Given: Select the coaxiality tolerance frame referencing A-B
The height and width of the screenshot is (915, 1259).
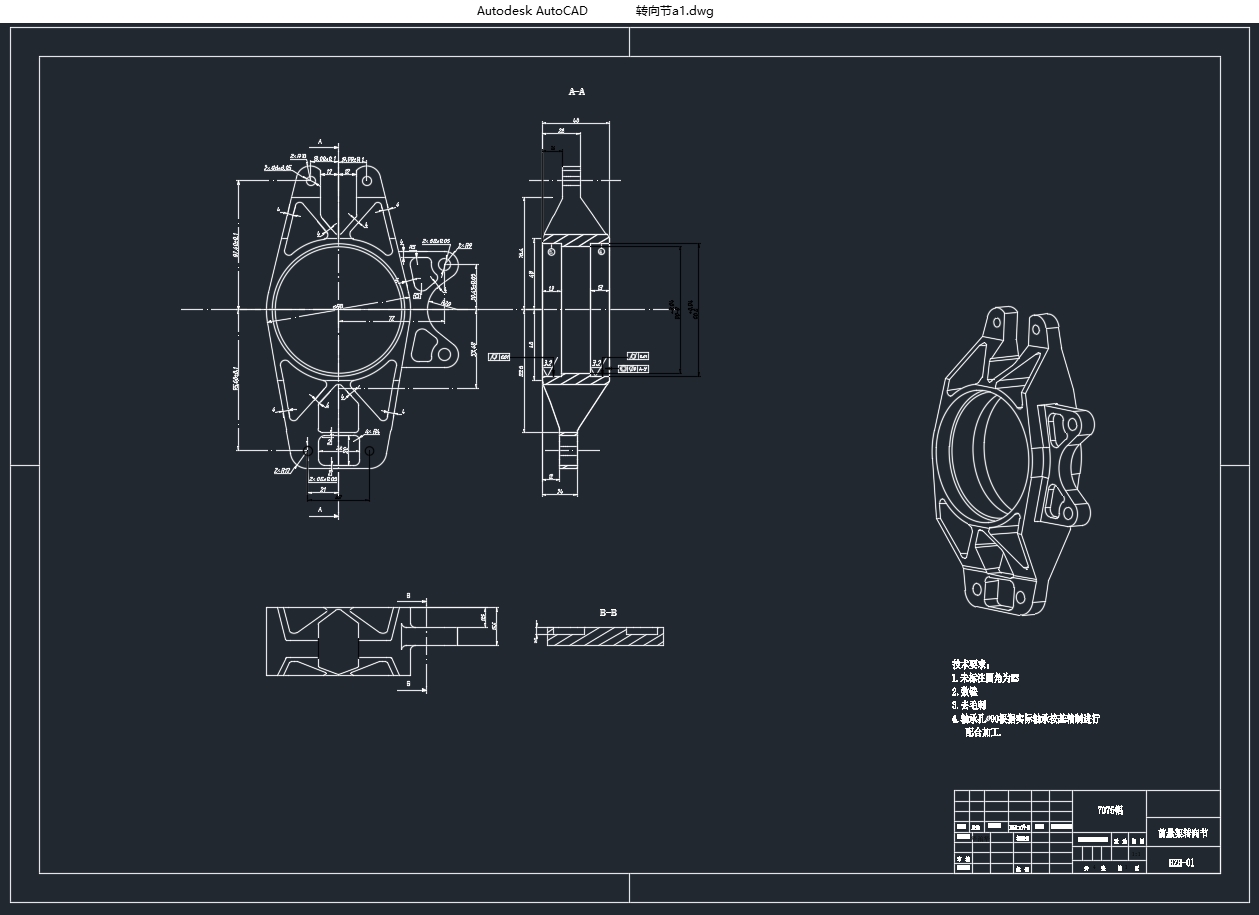Looking at the screenshot, I should pyautogui.click(x=634, y=369).
